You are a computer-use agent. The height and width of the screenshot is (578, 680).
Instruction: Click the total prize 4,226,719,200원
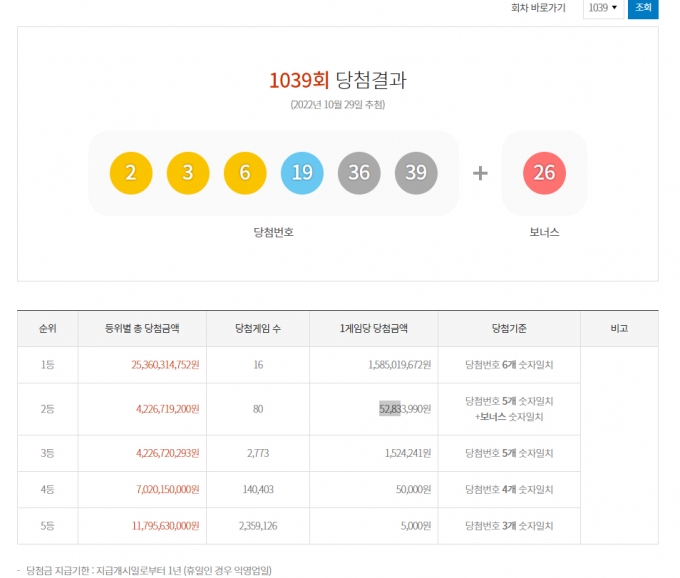tap(167, 409)
